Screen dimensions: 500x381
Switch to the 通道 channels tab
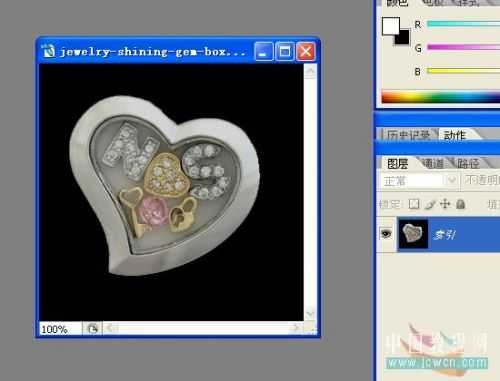433,163
